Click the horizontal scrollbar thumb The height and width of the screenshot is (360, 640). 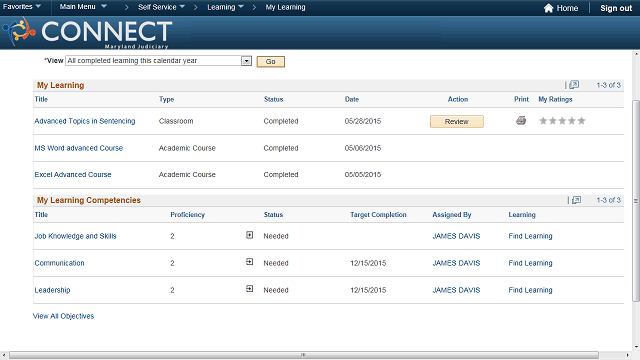[304, 355]
